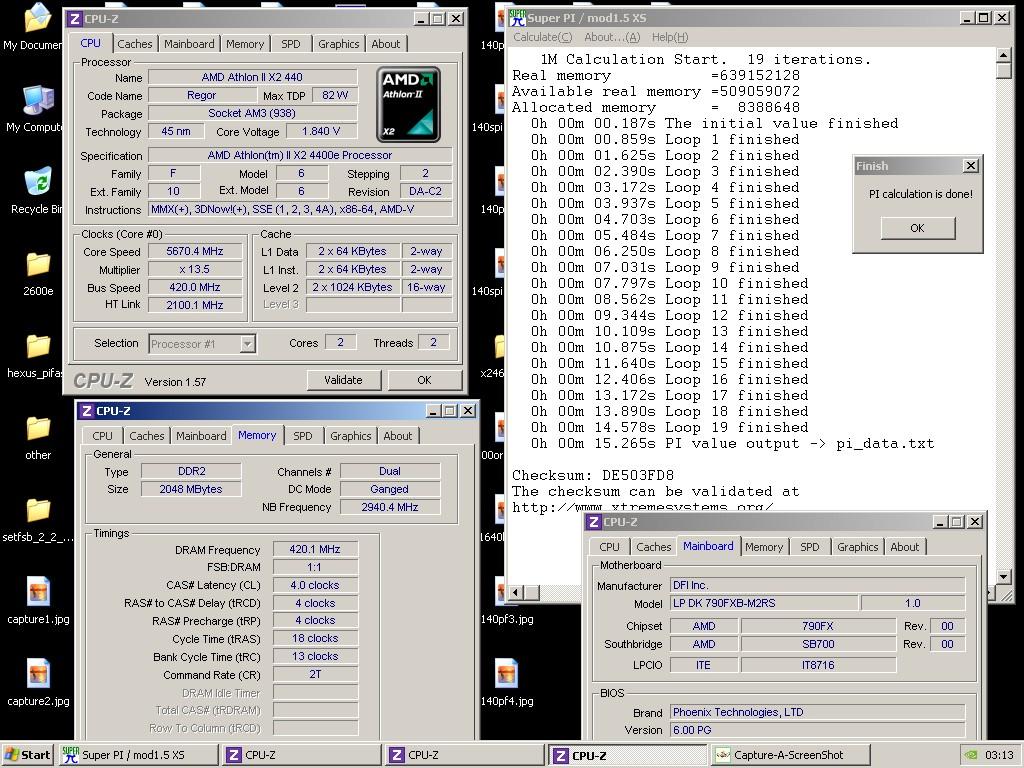Select Caches tab in Mainboard CPU-Z window
This screenshot has height=768, width=1024.
click(x=653, y=547)
